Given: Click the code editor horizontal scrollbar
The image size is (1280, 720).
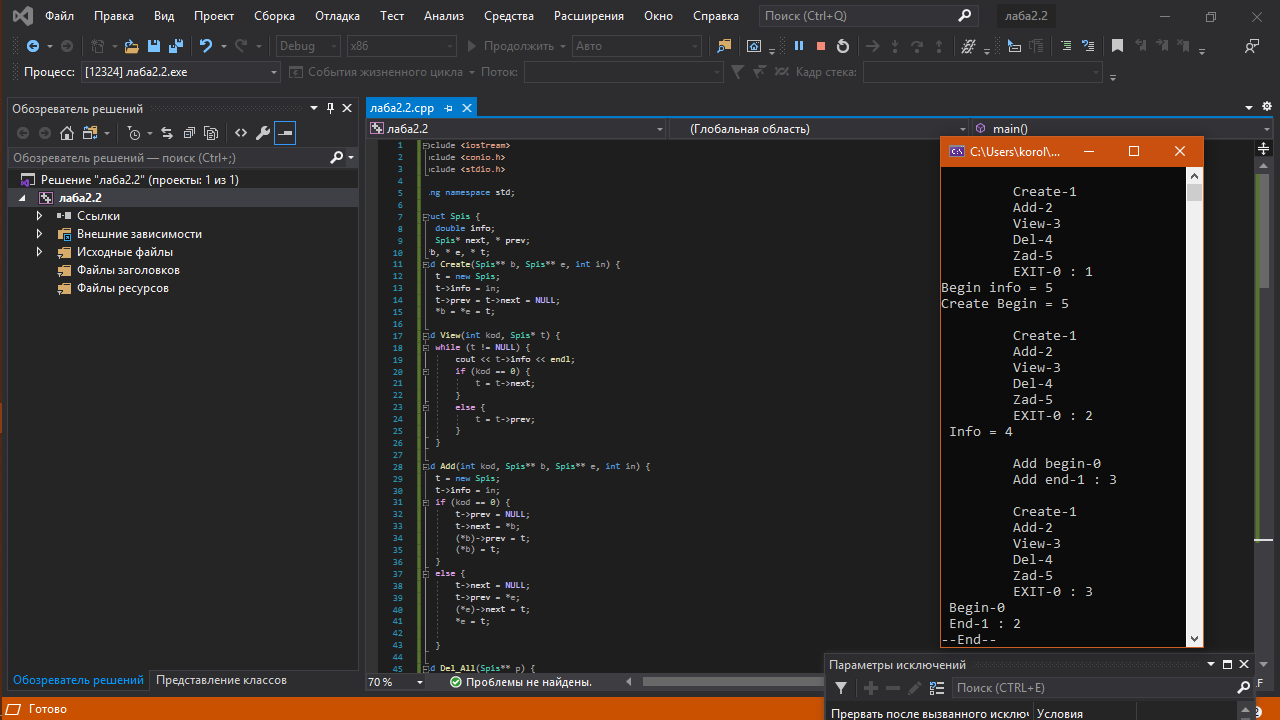Looking at the screenshot, I should [732, 682].
